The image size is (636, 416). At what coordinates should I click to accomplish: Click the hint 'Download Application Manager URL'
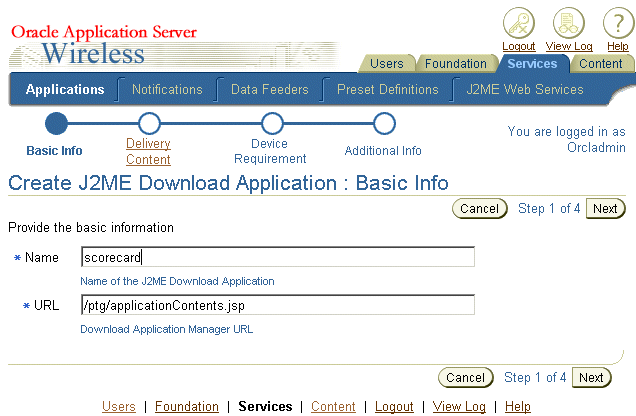pos(166,329)
